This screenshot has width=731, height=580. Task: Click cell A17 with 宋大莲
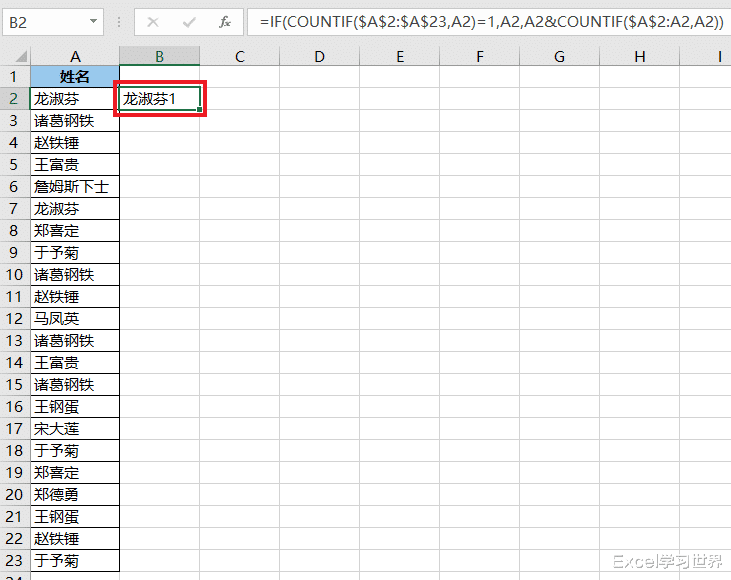coord(75,428)
